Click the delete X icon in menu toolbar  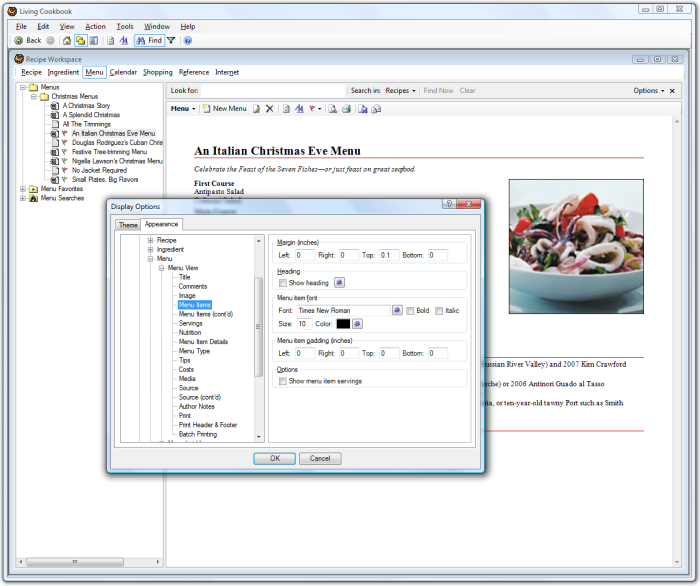(x=270, y=108)
